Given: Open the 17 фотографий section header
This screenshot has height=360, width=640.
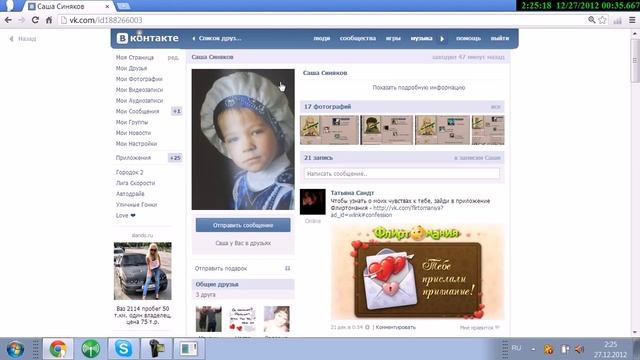Looking at the screenshot, I should pyautogui.click(x=402, y=107).
